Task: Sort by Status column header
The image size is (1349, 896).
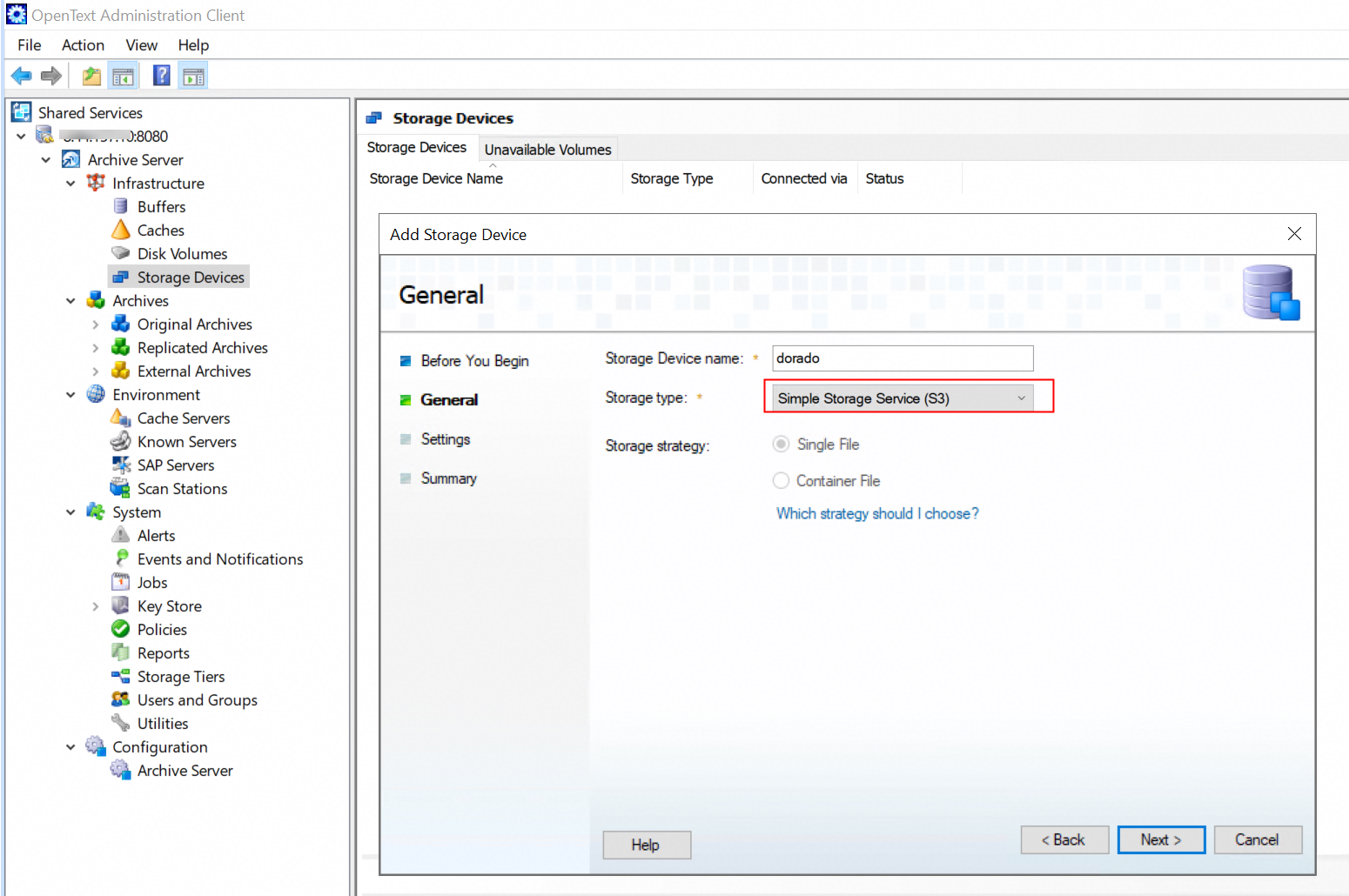Action: pyautogui.click(x=909, y=178)
